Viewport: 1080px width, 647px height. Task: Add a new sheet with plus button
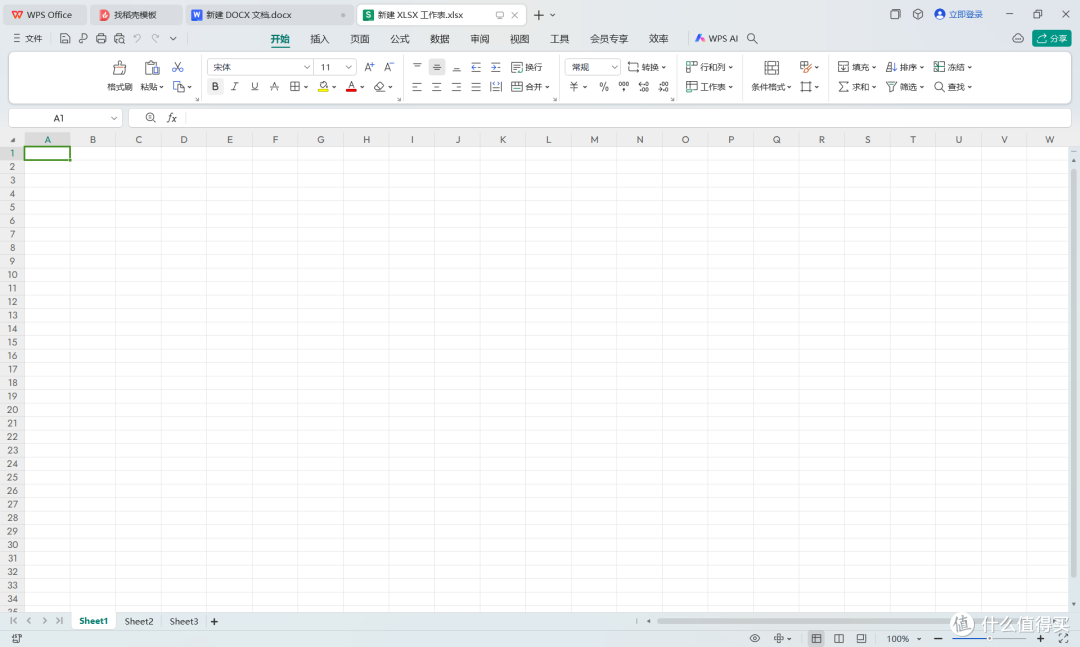coord(214,622)
